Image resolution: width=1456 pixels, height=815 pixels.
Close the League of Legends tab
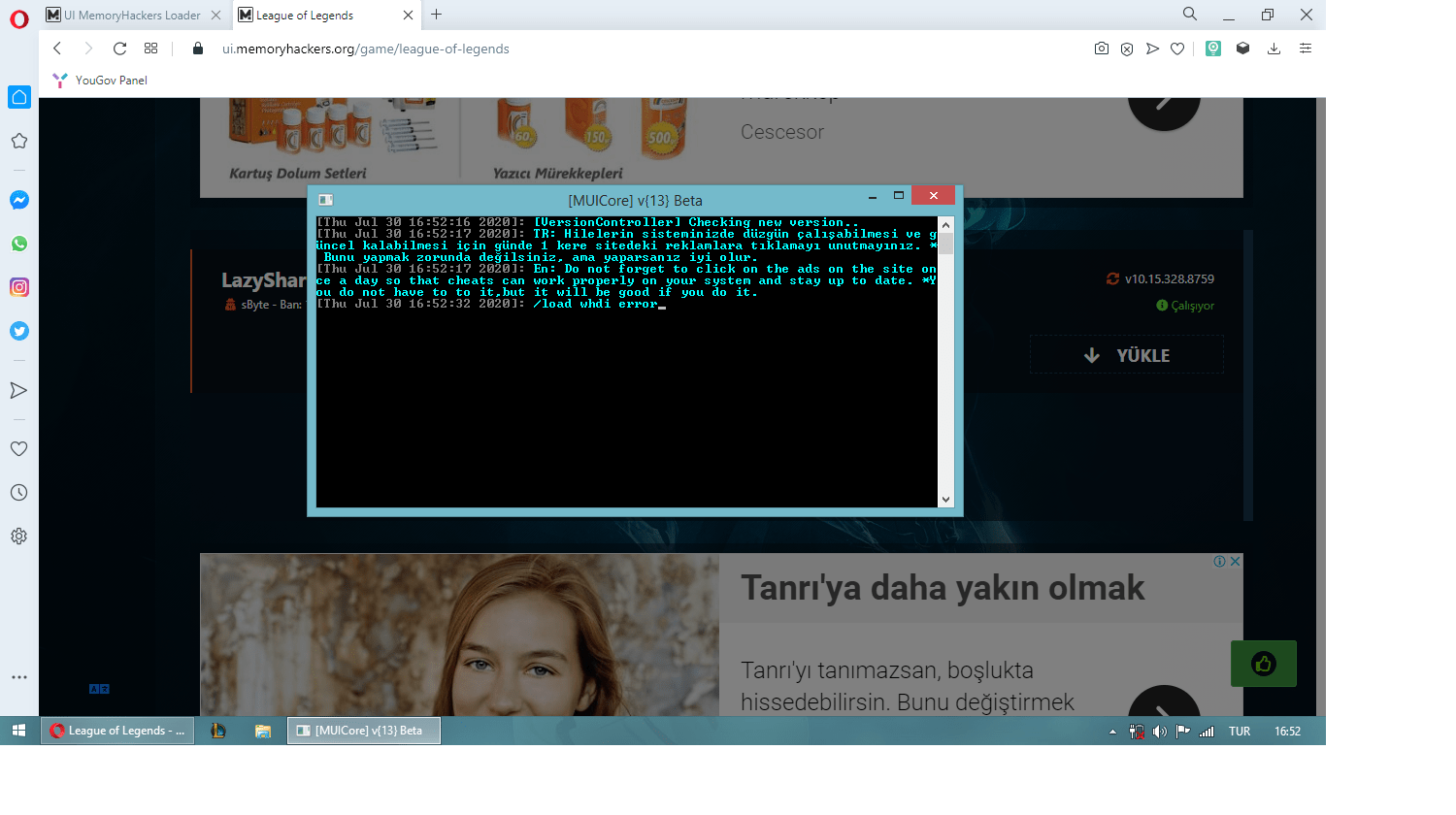408,15
